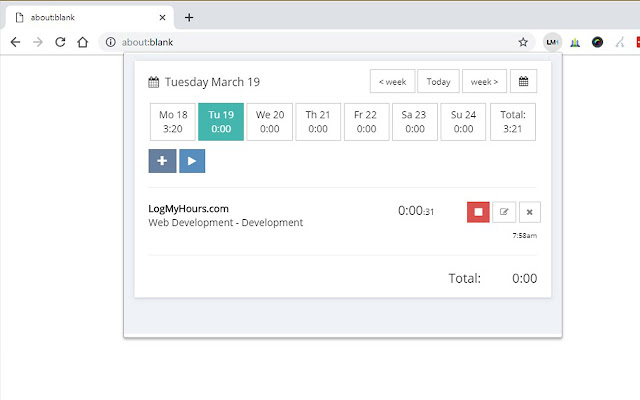Click the running timer value 0:00:31

click(416, 211)
